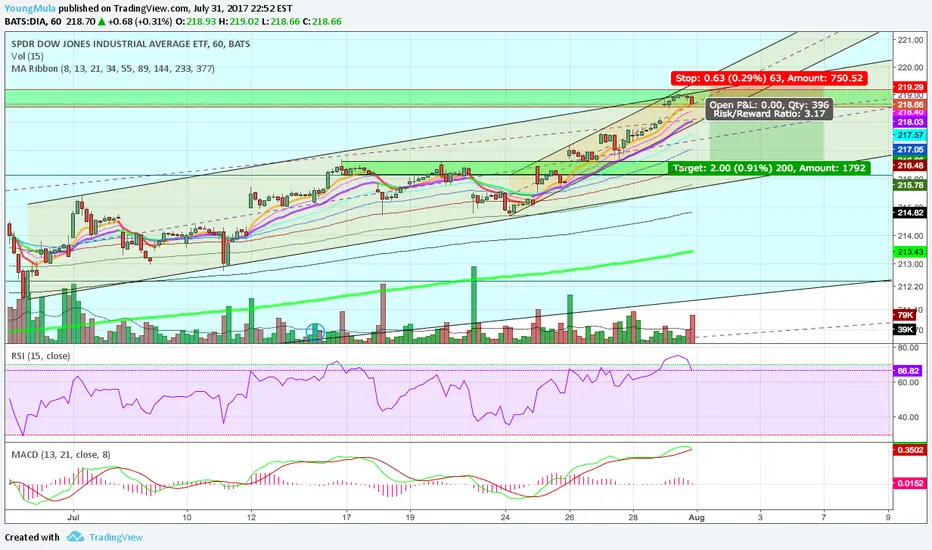This screenshot has height=550, width=932.
Task: Click the 17 date on time axis
Action: [347, 517]
